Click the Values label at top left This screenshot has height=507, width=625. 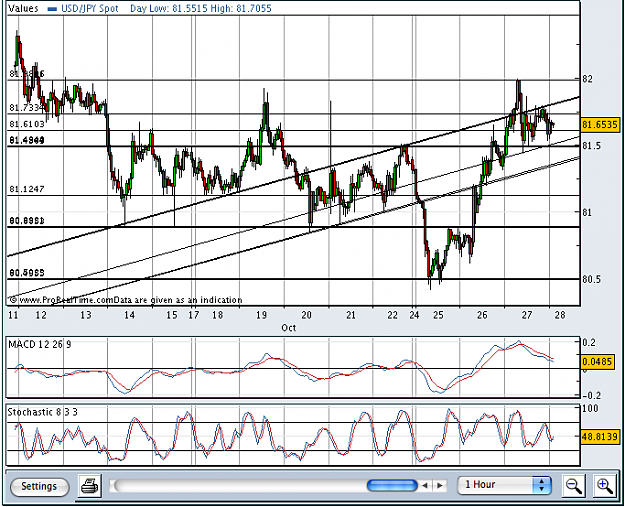(23, 8)
